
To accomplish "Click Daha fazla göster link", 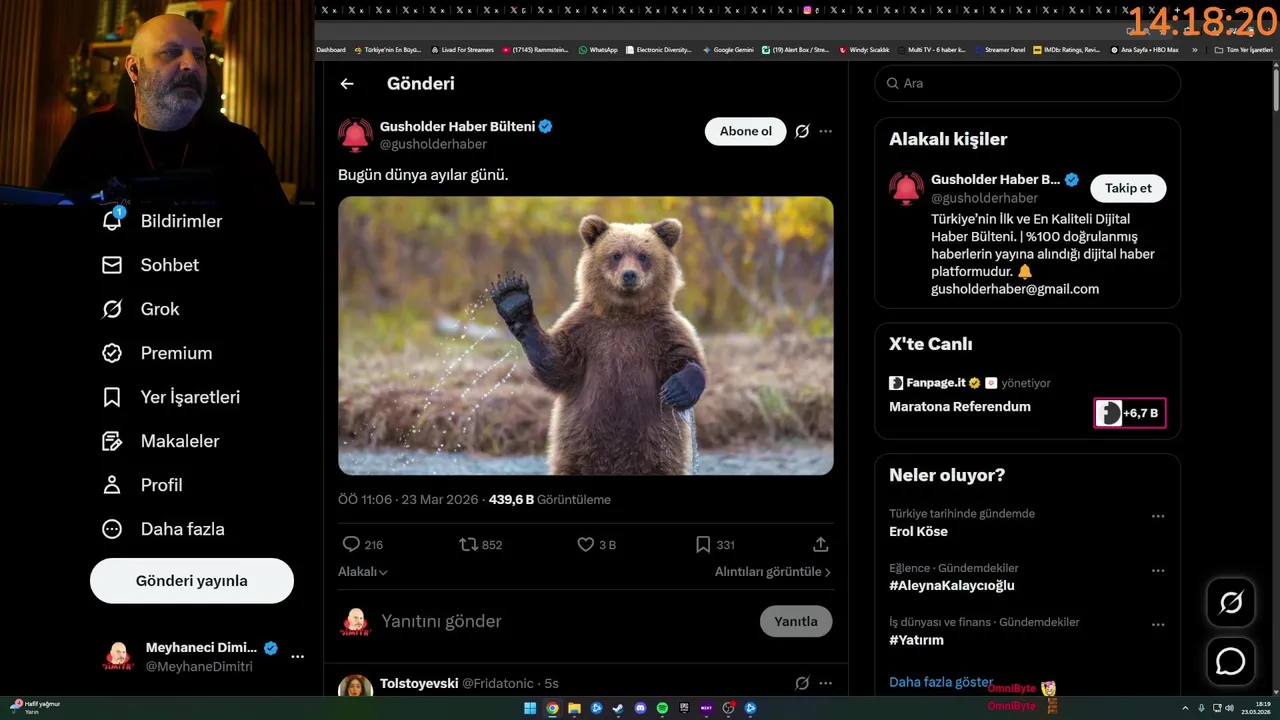I will [x=941, y=682].
